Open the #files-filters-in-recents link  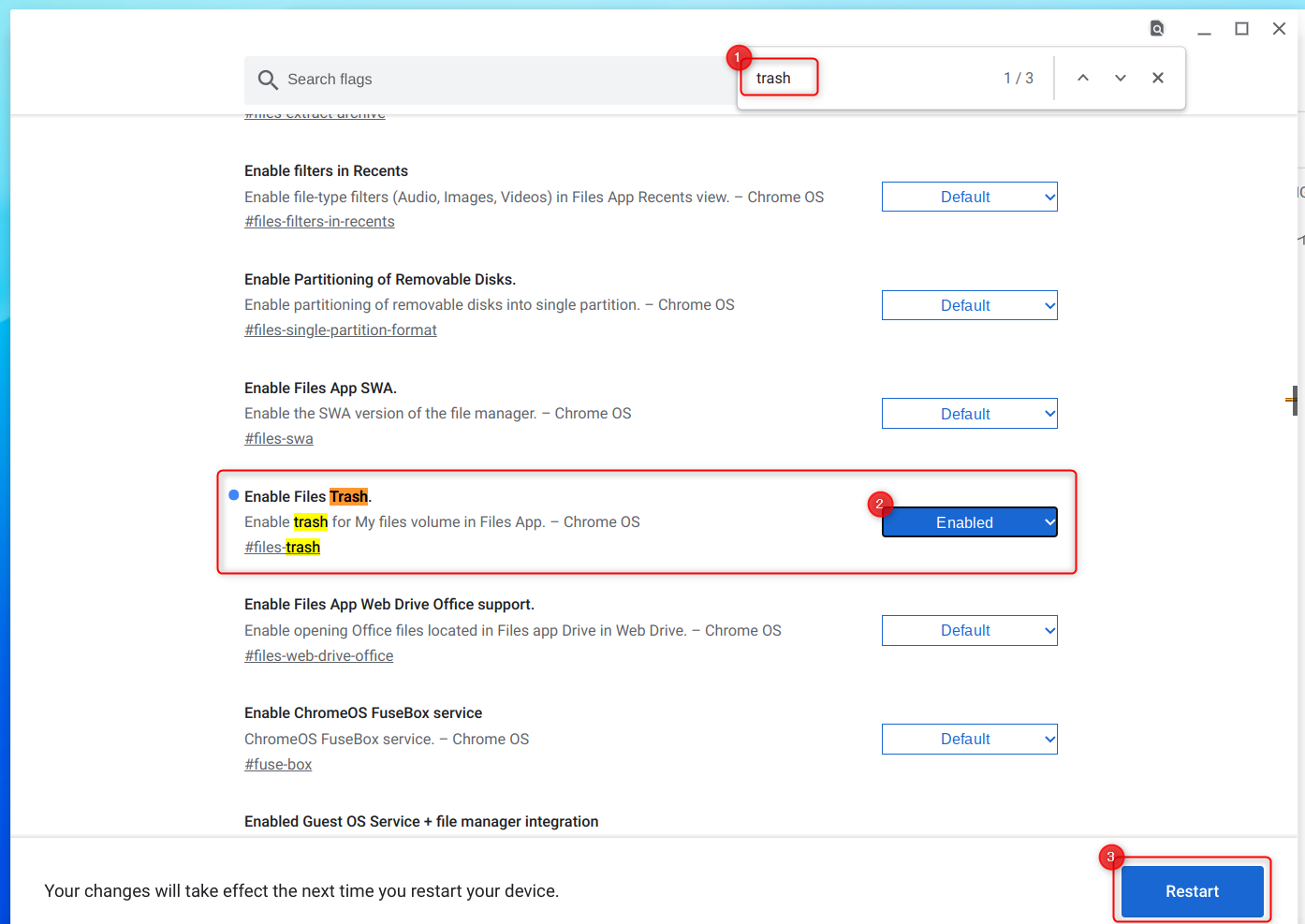[319, 222]
